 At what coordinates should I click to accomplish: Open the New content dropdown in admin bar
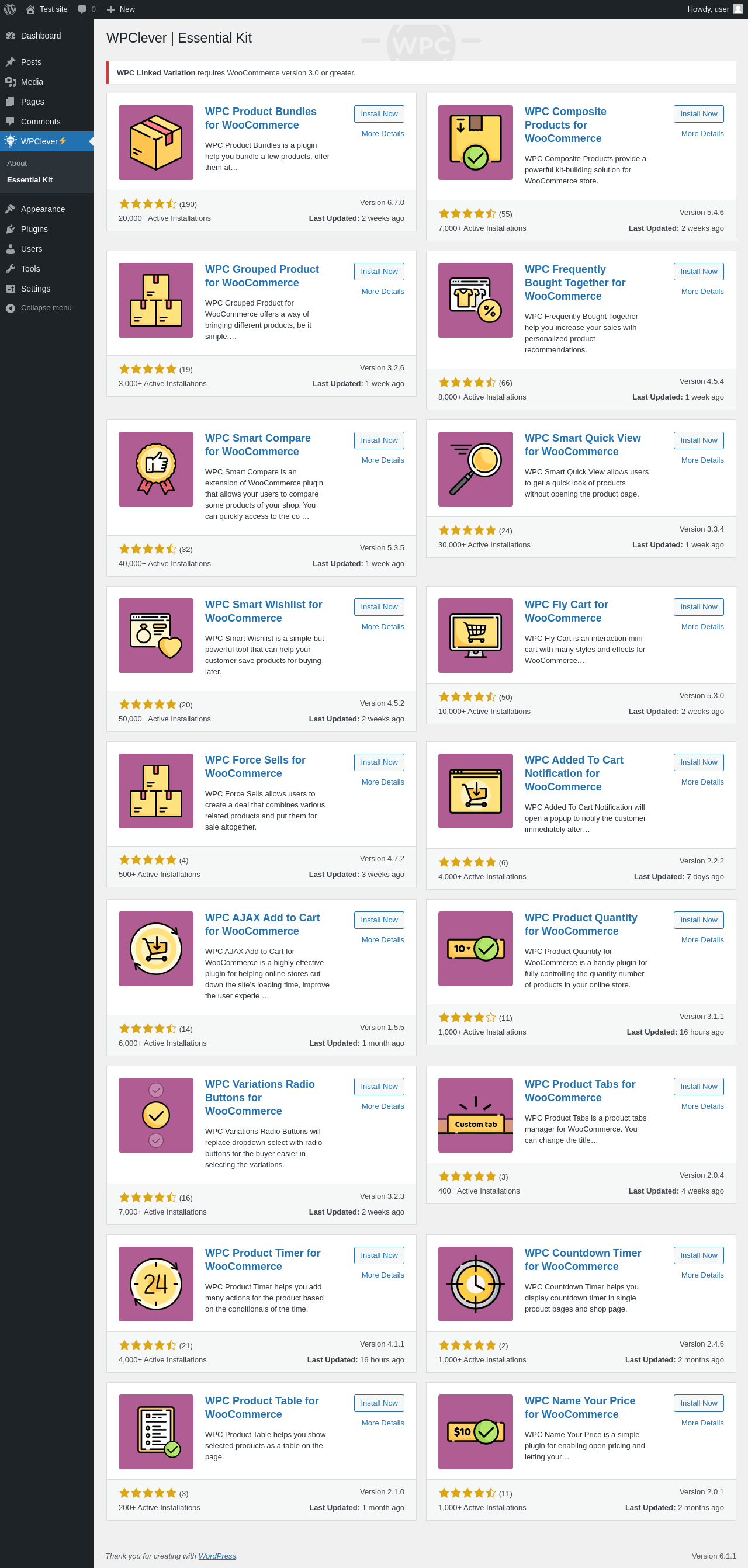pos(120,9)
